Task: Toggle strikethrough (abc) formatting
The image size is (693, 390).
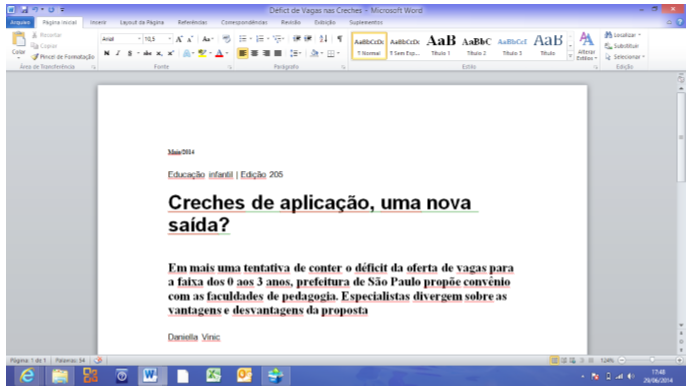Action: click(x=148, y=53)
